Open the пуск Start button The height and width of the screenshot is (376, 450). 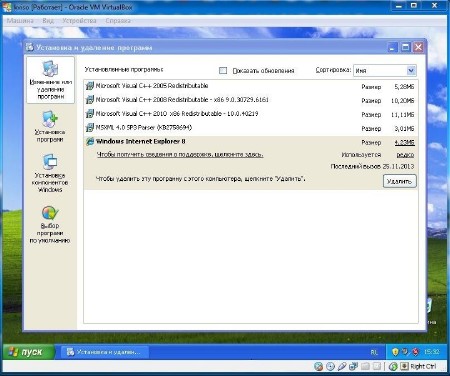[x=29, y=352]
